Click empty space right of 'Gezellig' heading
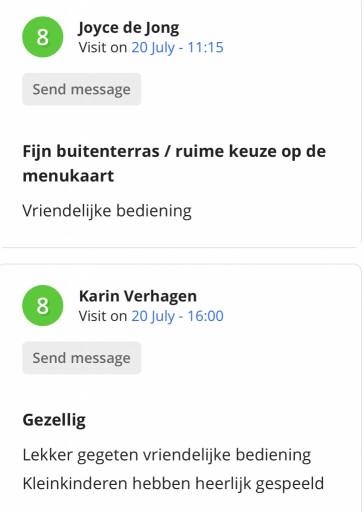The image size is (364, 512). coord(220,420)
